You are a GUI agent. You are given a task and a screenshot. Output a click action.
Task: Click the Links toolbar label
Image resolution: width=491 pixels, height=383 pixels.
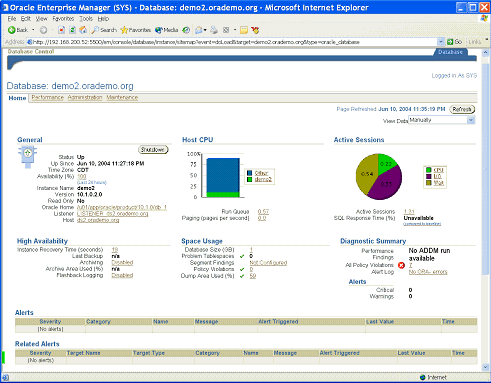(x=474, y=42)
